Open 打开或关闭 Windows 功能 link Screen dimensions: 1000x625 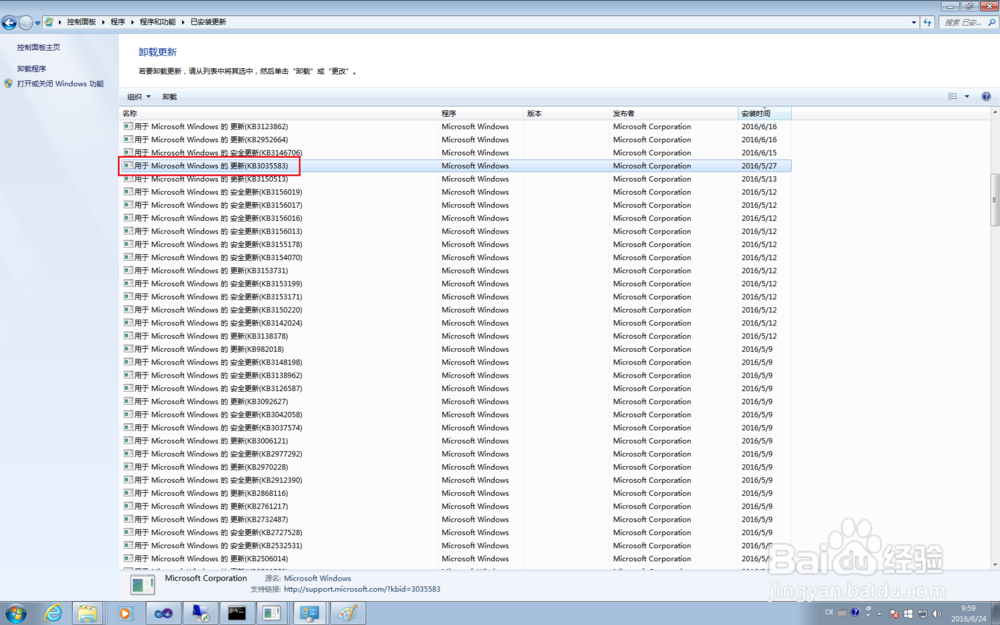click(x=60, y=84)
